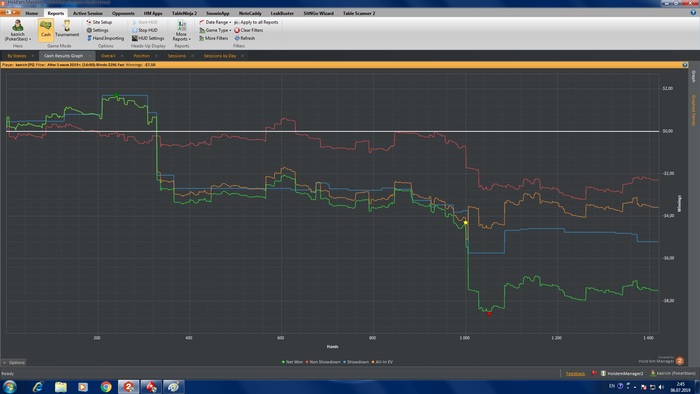Click HoldemManager2 database in status bar
The height and width of the screenshot is (394, 700).
pos(622,373)
